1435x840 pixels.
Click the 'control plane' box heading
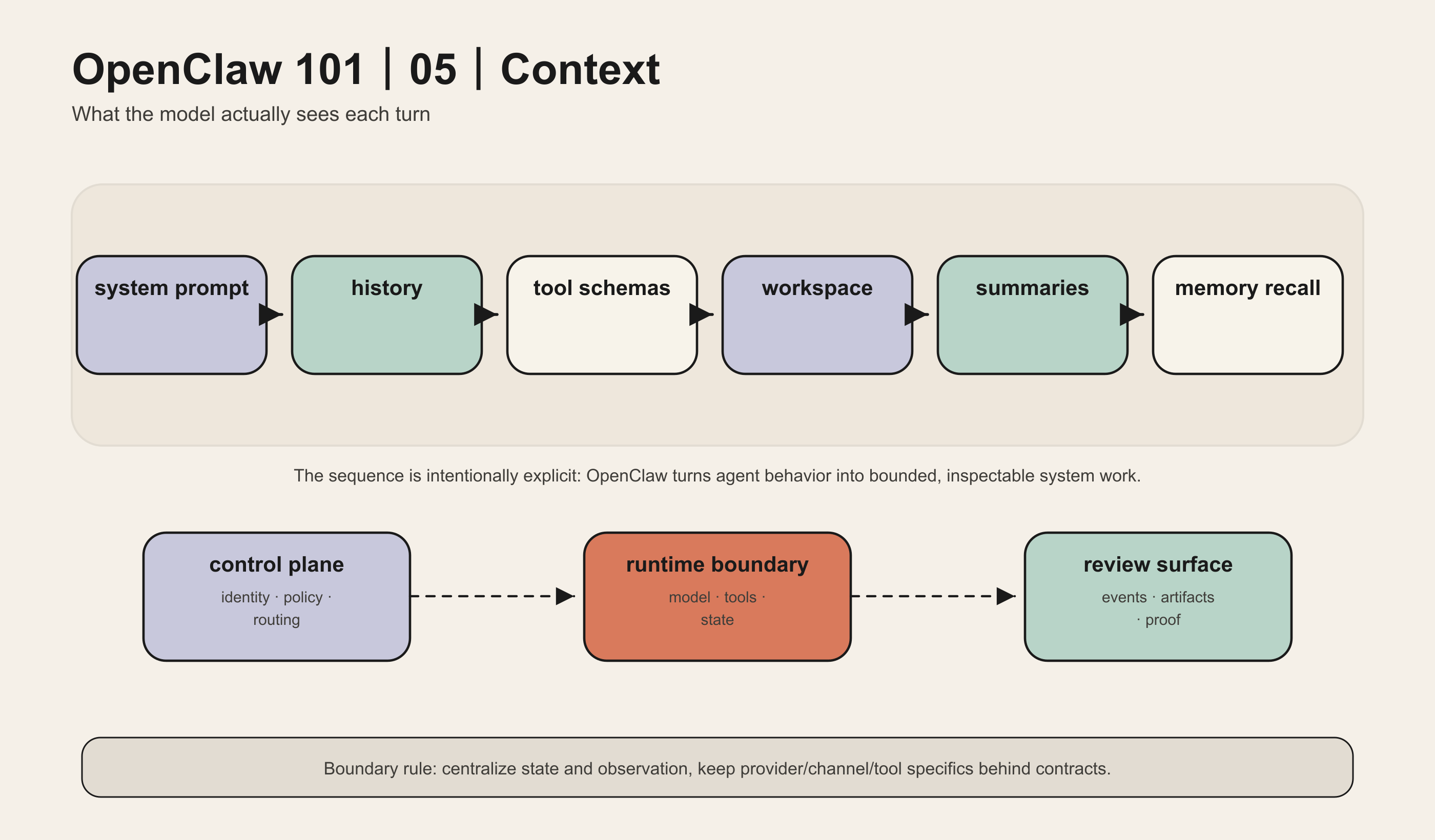(277, 564)
